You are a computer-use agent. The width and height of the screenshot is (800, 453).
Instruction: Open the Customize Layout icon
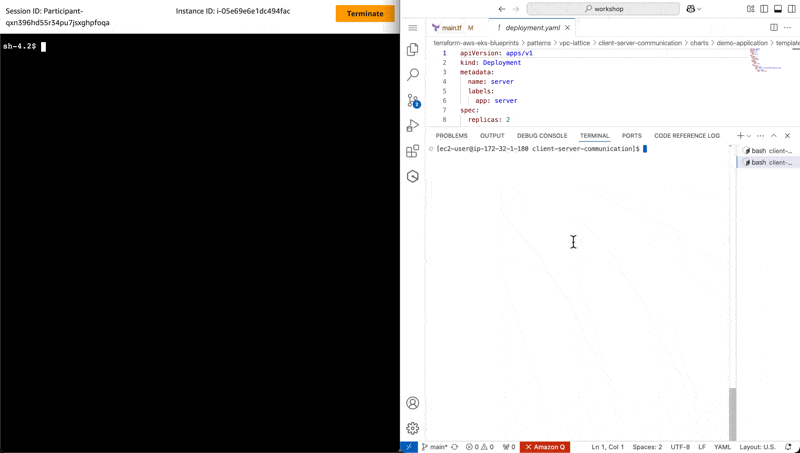pos(751,9)
